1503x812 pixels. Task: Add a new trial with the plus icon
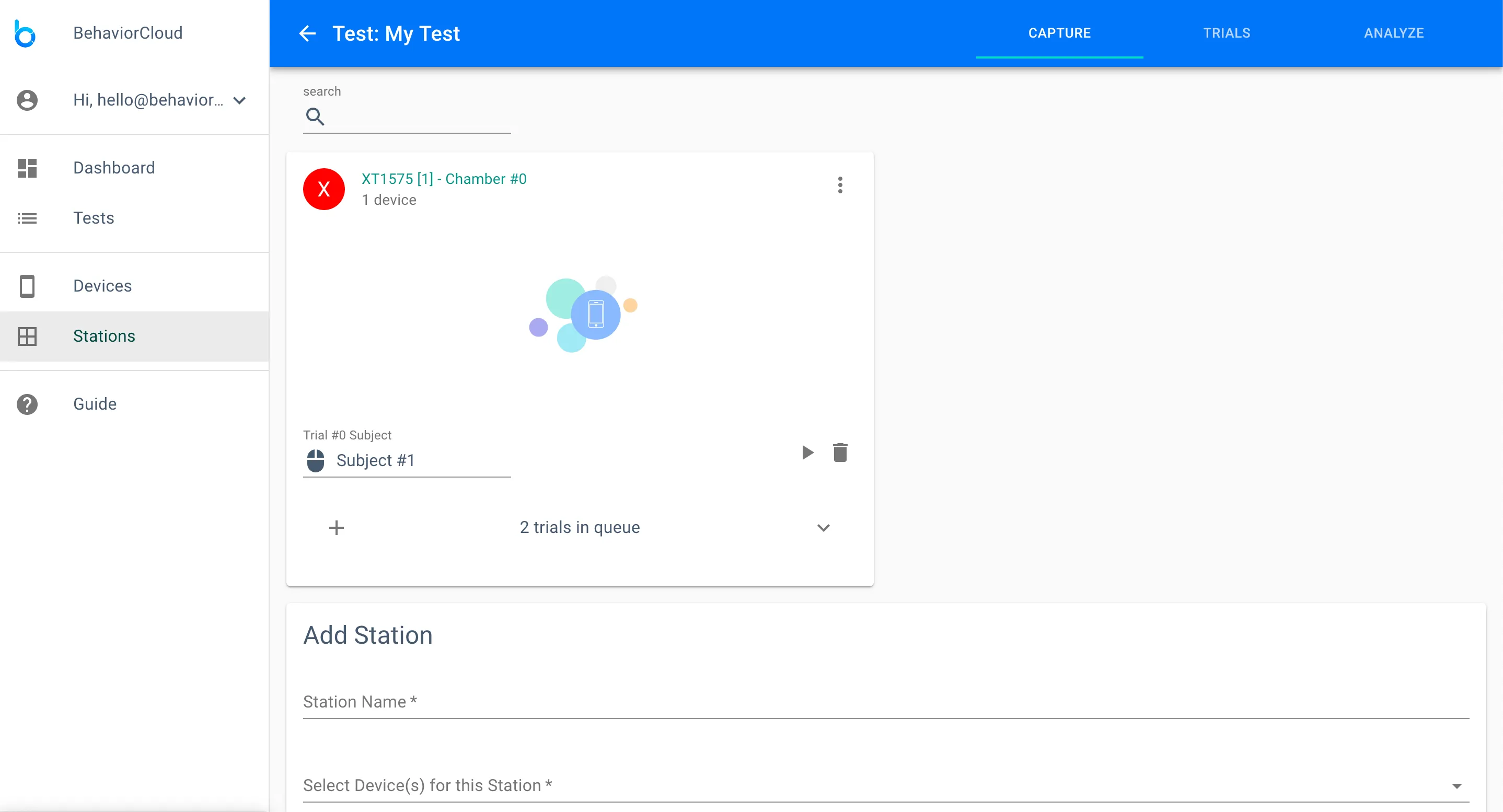click(x=337, y=527)
